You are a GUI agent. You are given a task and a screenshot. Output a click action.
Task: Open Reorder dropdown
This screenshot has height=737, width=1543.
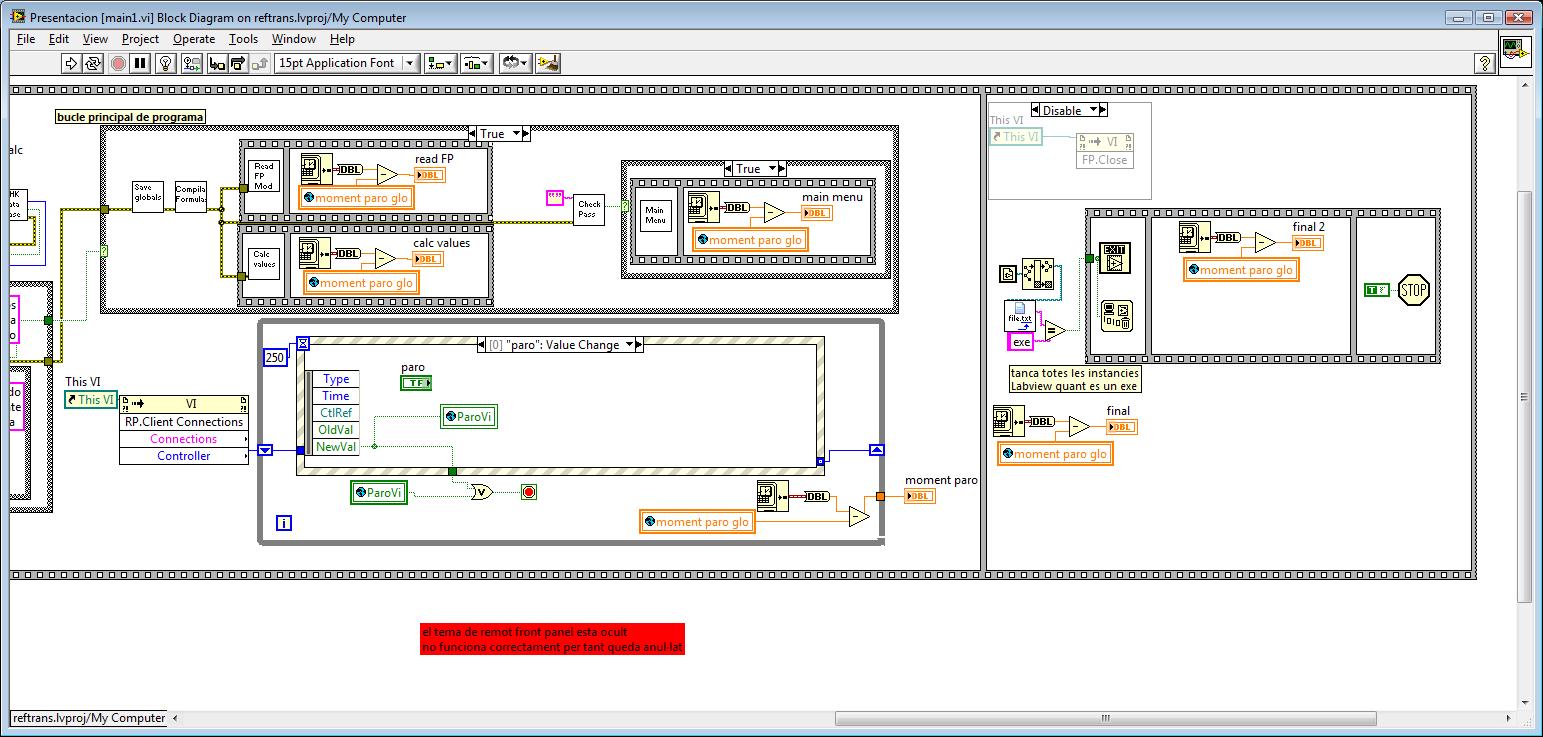(x=515, y=63)
